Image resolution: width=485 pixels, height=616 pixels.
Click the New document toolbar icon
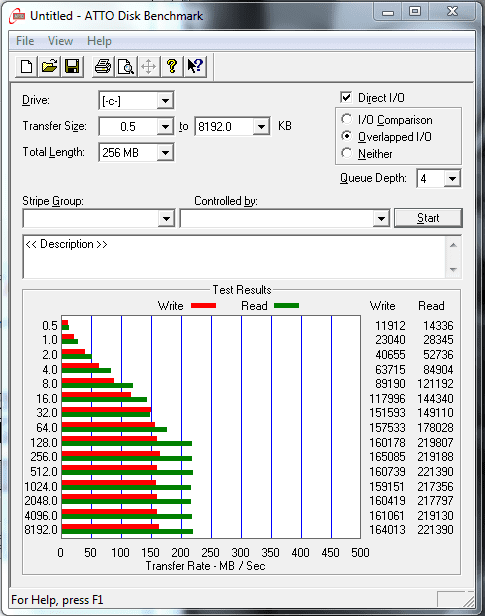coord(26,66)
